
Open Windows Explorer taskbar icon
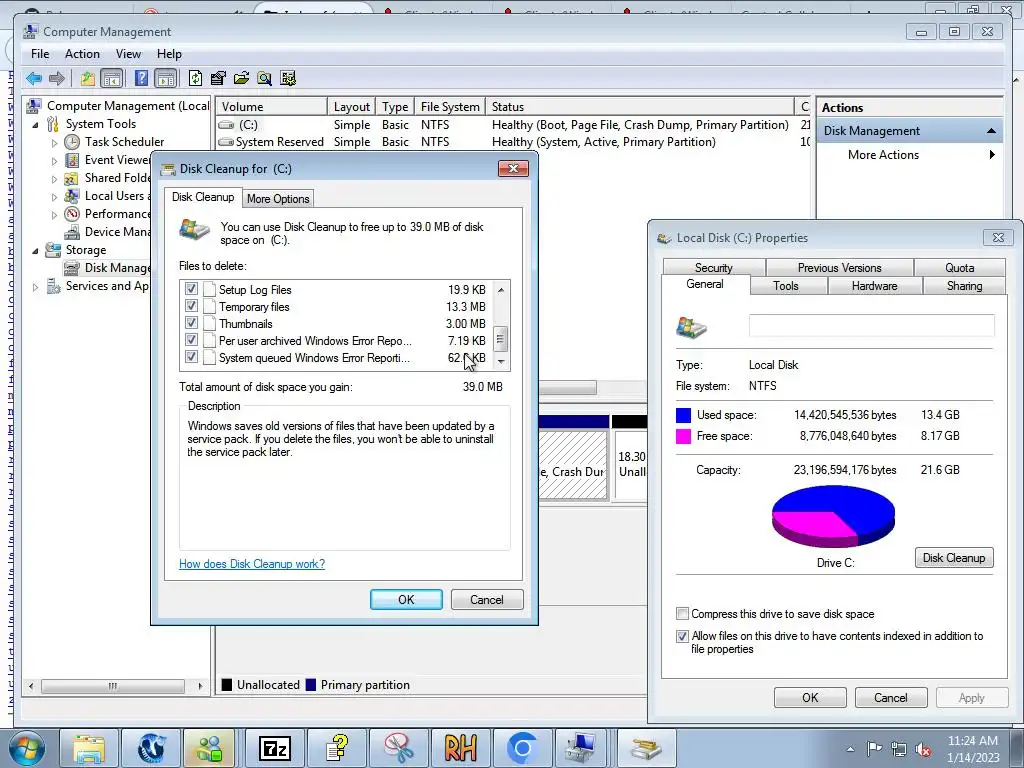click(x=89, y=748)
